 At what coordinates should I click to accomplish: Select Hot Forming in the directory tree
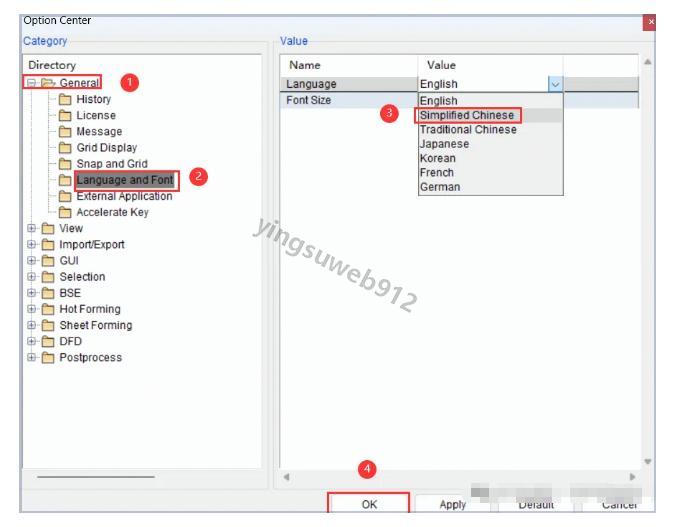[x=90, y=309]
